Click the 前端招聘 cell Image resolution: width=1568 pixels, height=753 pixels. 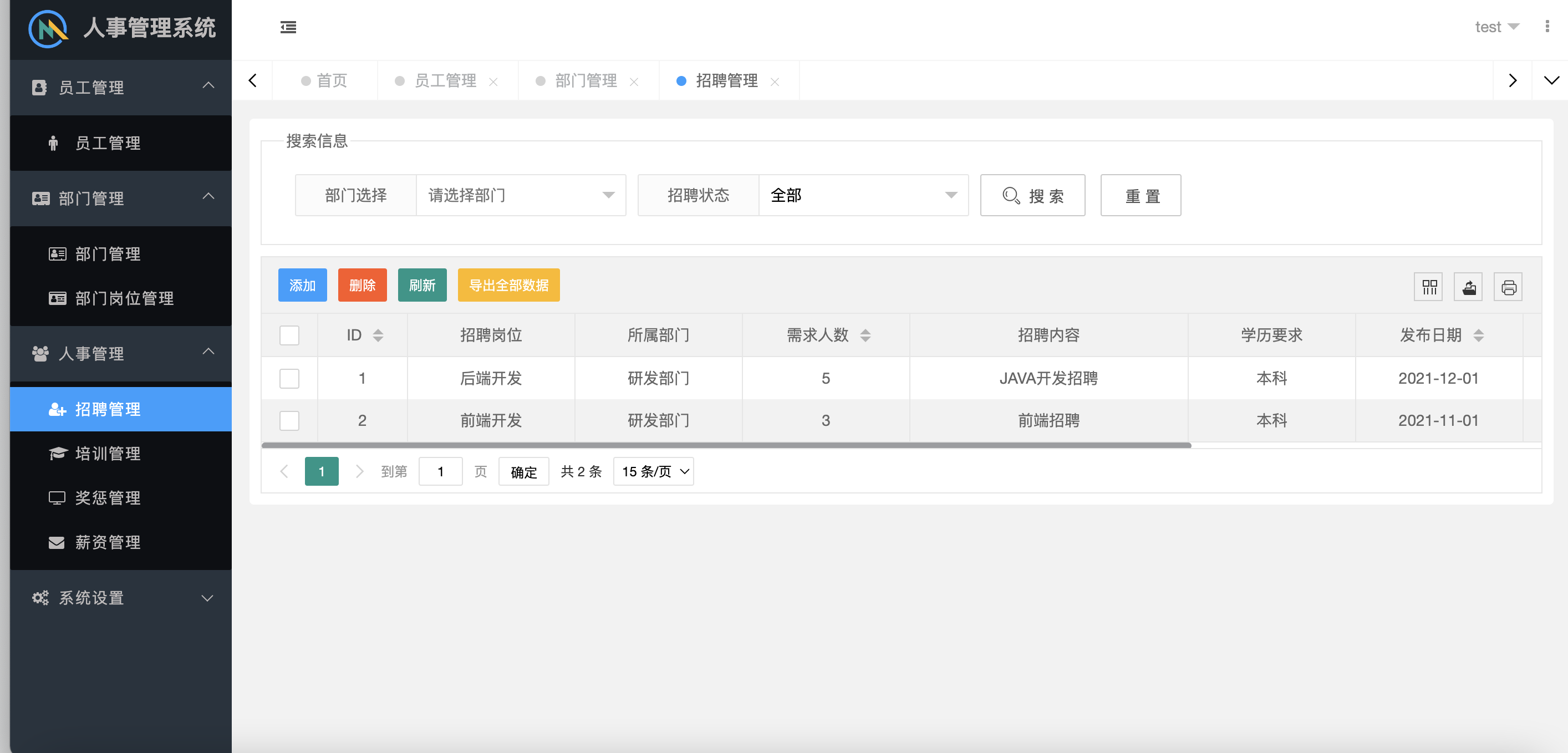1048,421
